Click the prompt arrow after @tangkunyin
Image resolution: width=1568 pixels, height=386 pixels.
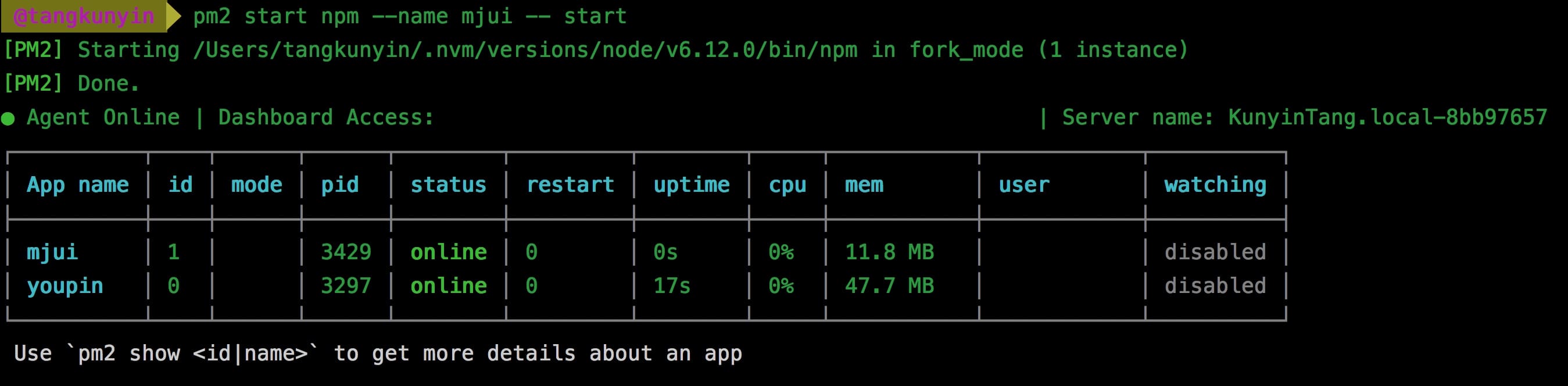(173, 16)
